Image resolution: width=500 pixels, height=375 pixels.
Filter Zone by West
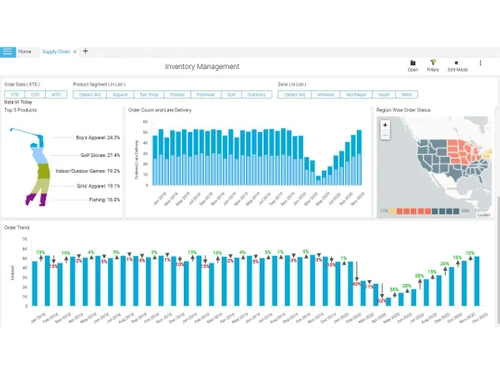[x=407, y=95]
